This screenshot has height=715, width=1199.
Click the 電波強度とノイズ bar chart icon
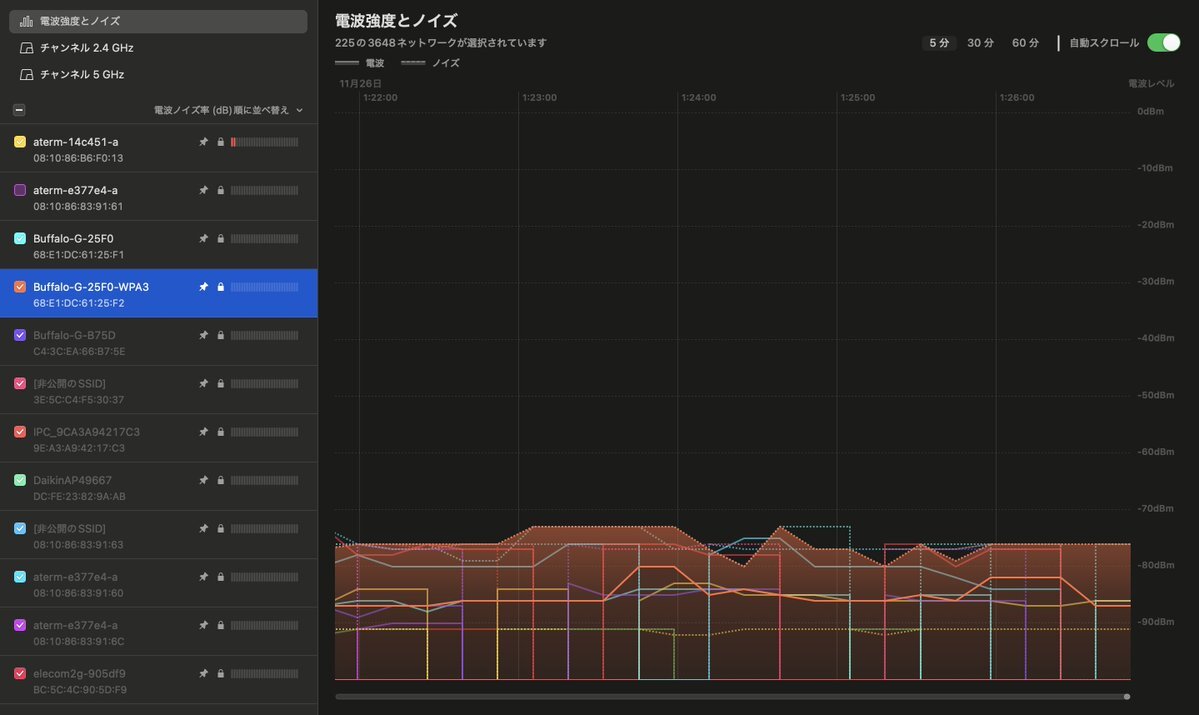tap(26, 21)
